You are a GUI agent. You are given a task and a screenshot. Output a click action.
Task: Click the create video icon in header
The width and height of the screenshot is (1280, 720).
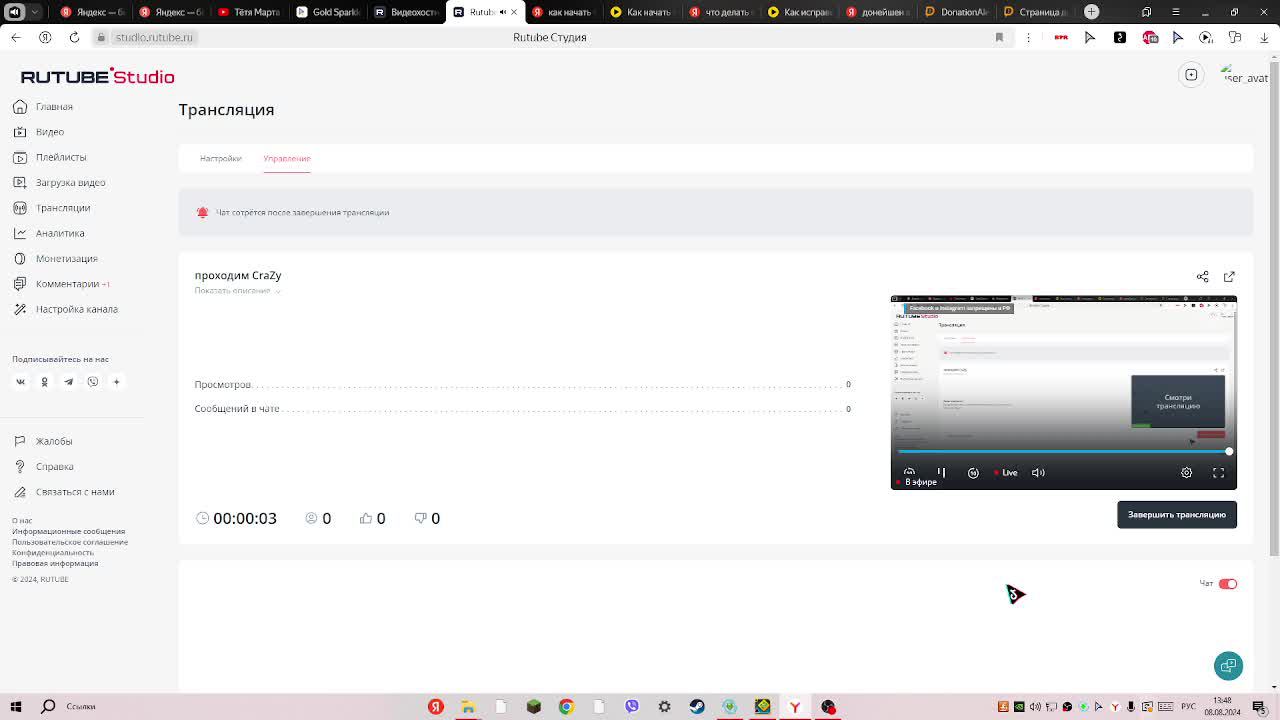1191,75
